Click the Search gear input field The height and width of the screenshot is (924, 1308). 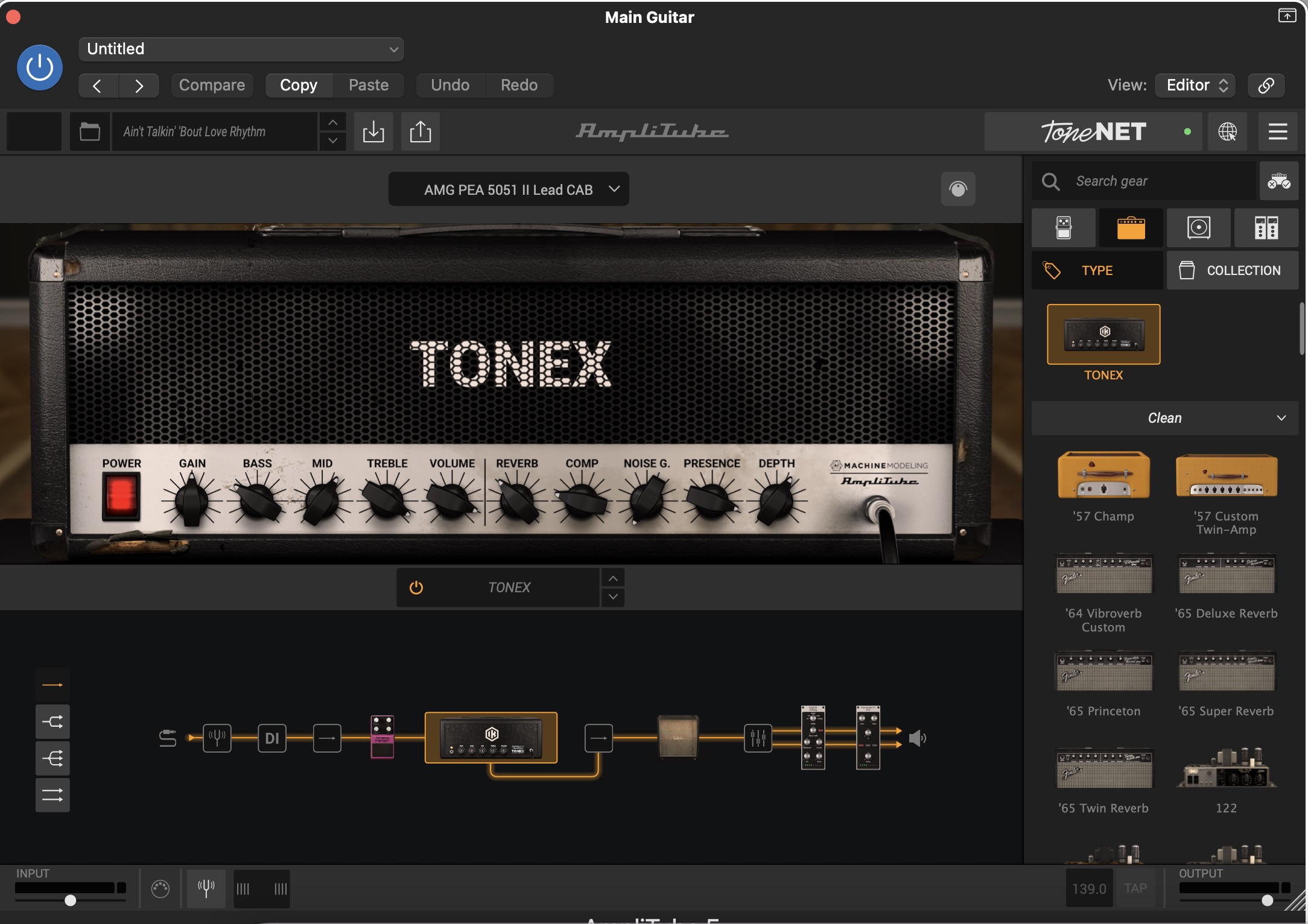(1143, 181)
